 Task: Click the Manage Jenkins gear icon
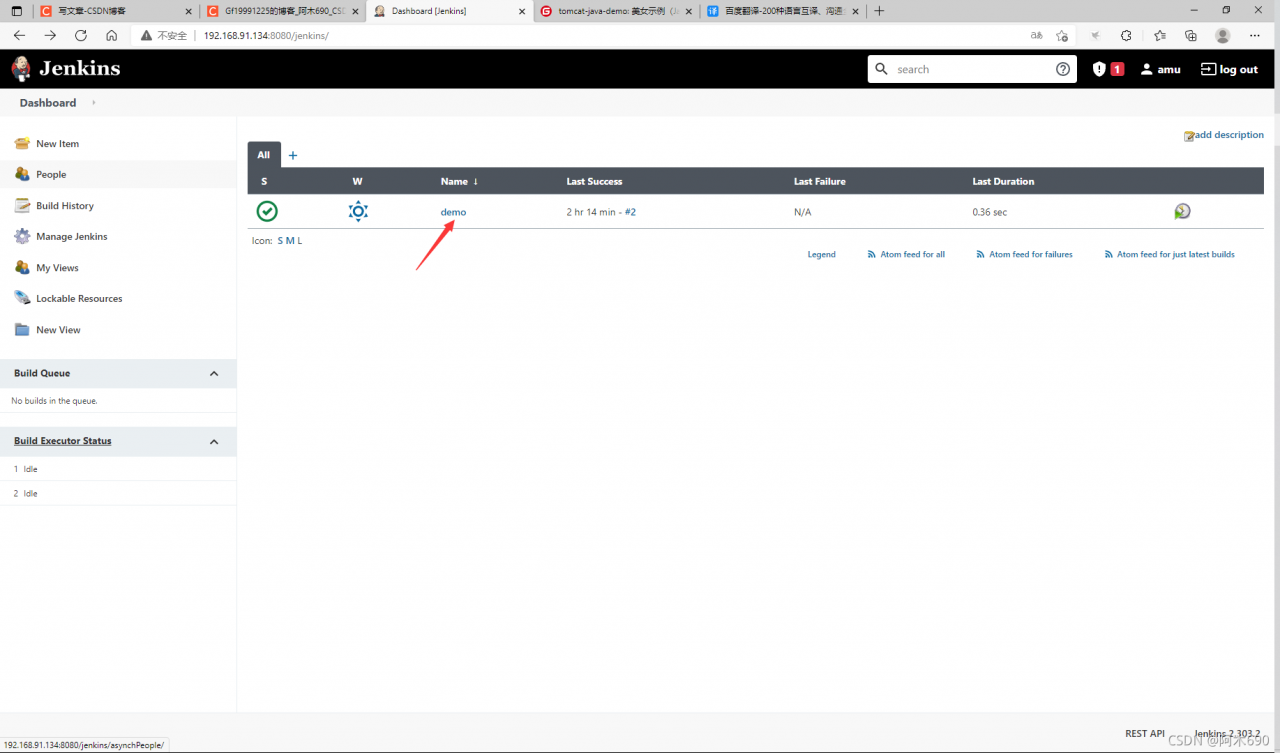22,237
